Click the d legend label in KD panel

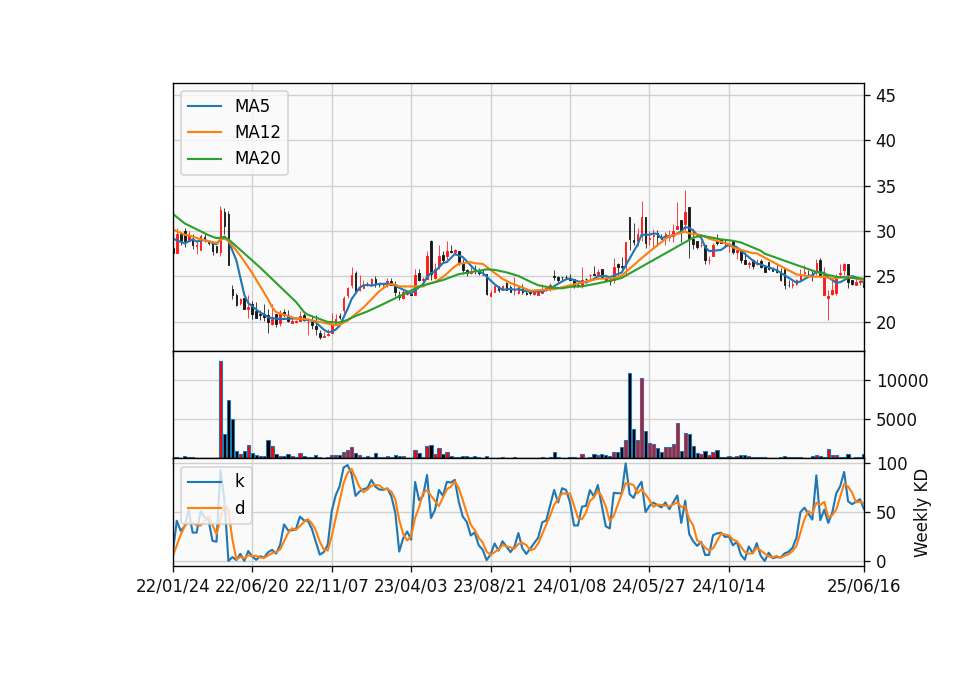240,508
